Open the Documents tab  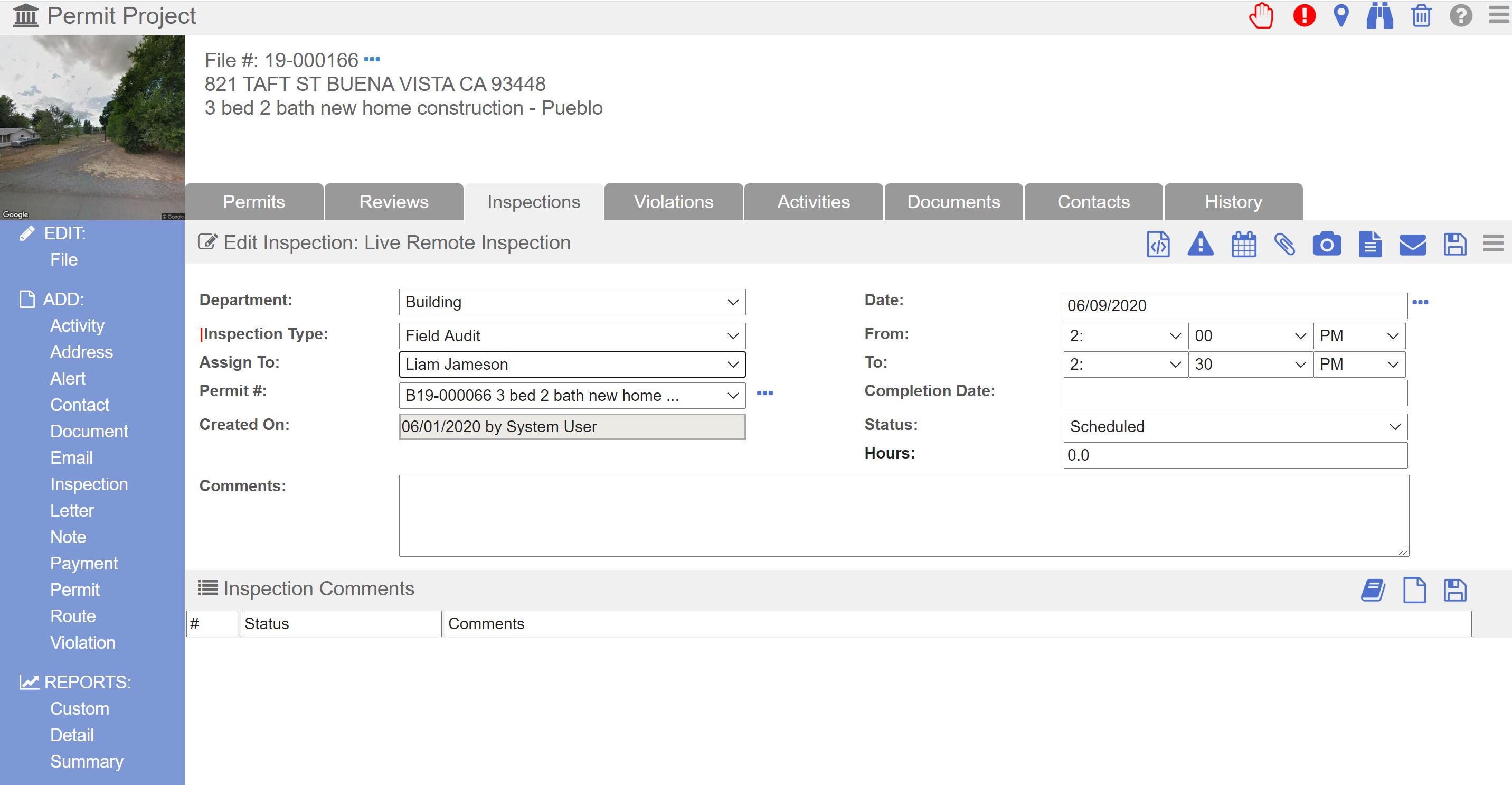[x=953, y=202]
